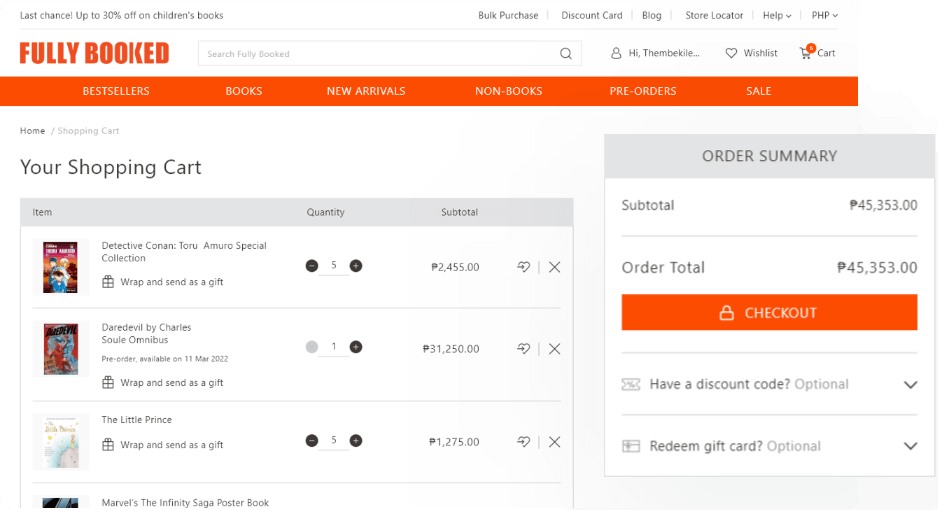The image size is (938, 510).
Task: Click the user account icon
Action: coord(616,53)
